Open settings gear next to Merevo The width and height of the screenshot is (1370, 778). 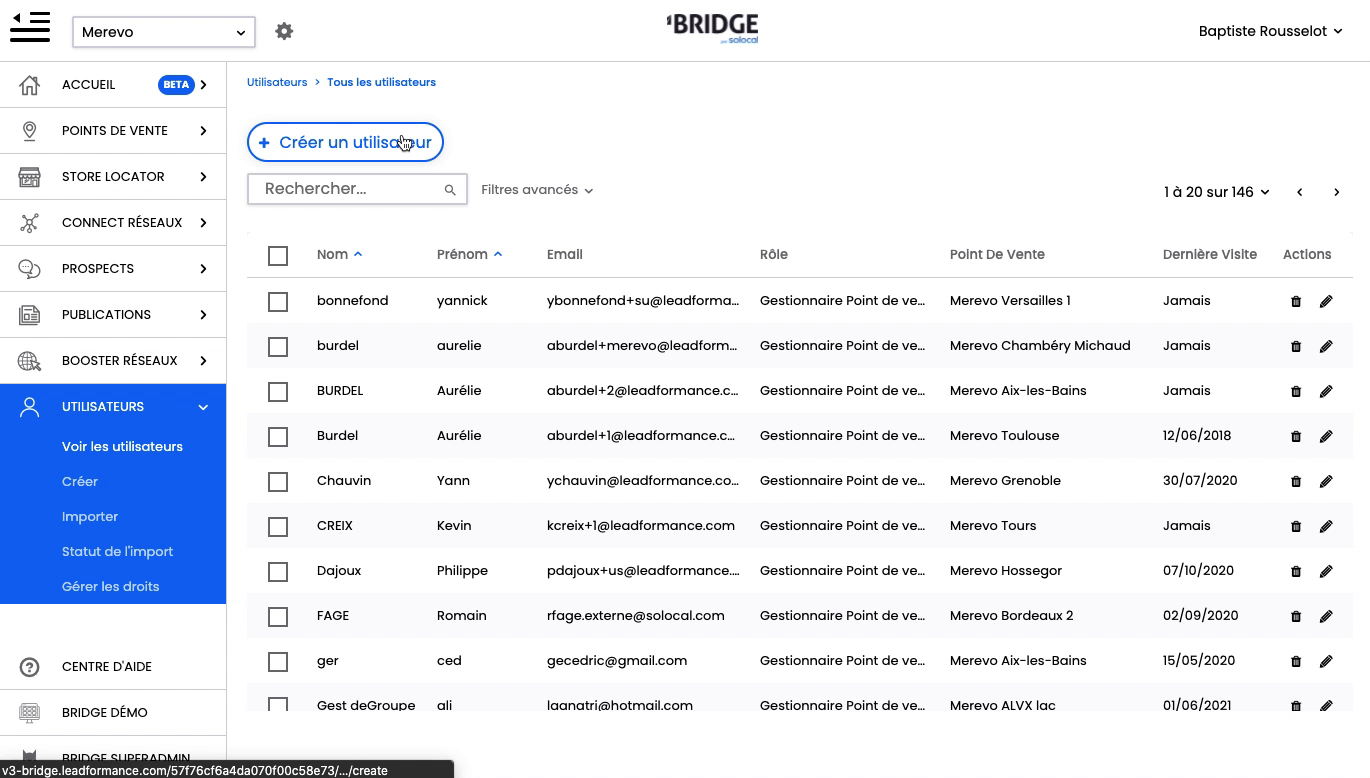click(284, 31)
